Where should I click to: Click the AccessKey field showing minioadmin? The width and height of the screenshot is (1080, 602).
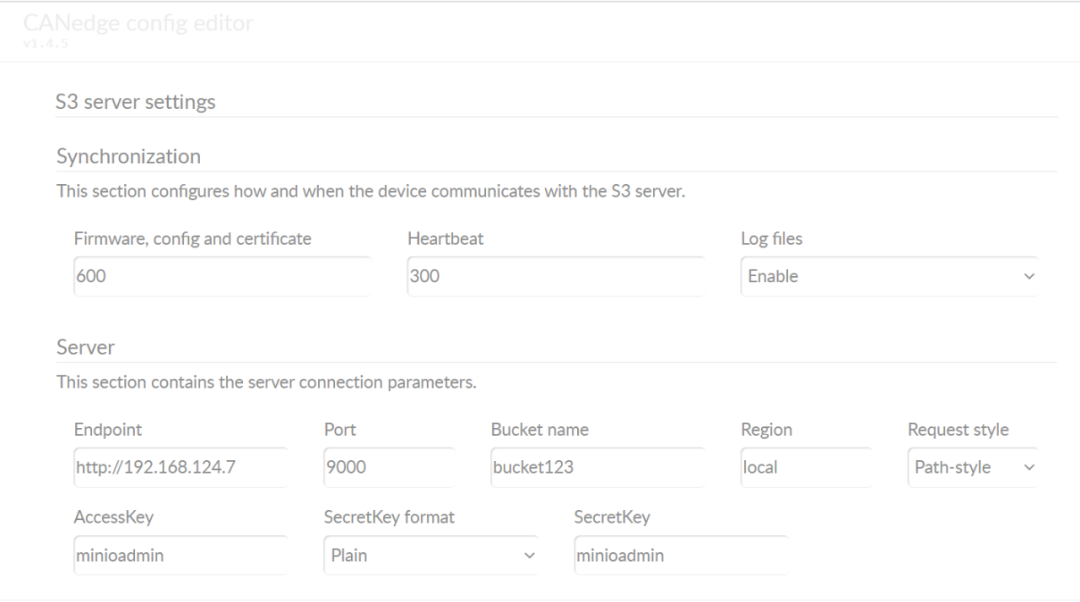179,555
